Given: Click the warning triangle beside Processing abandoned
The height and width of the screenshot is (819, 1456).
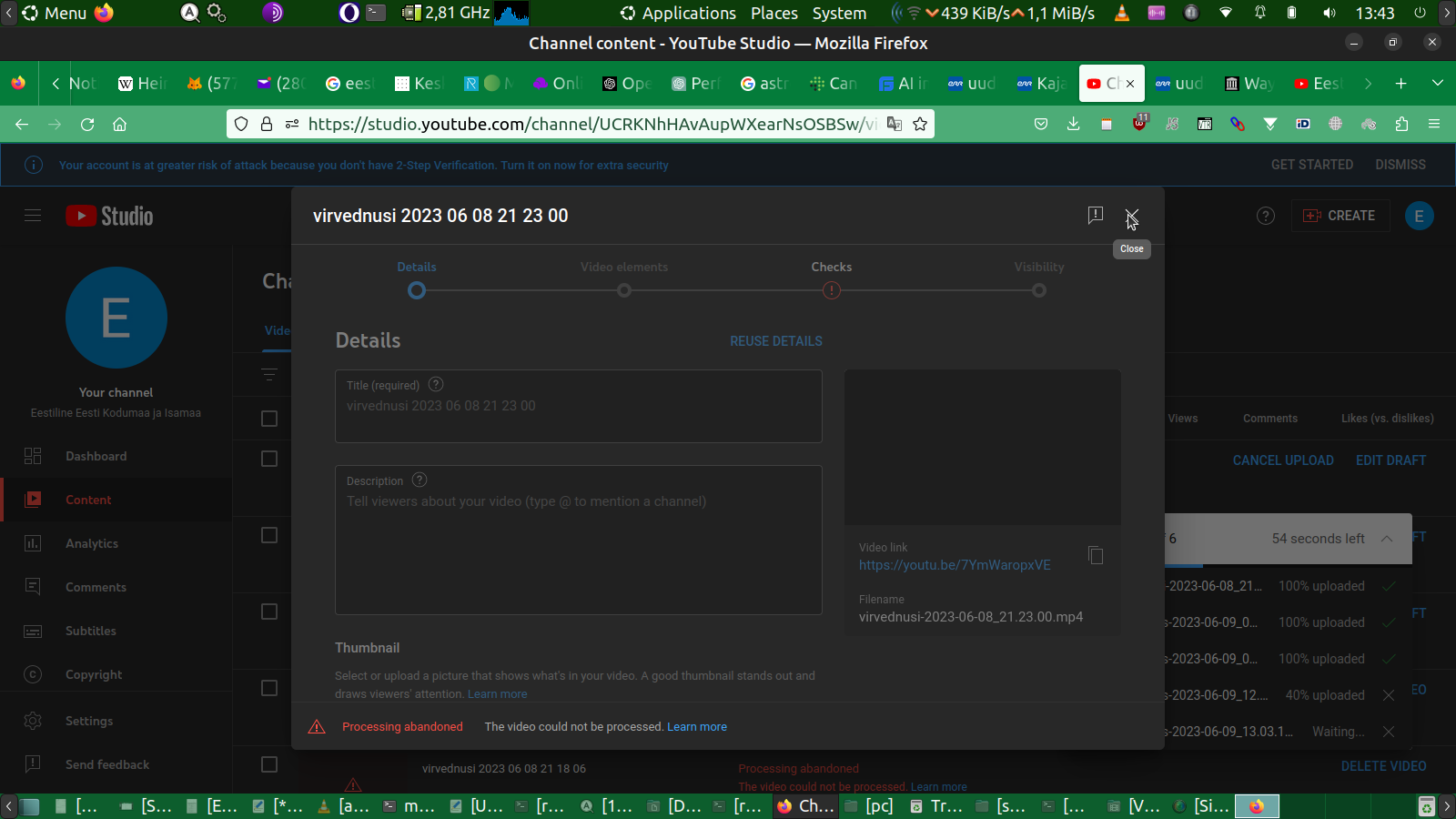Looking at the screenshot, I should pyautogui.click(x=317, y=726).
